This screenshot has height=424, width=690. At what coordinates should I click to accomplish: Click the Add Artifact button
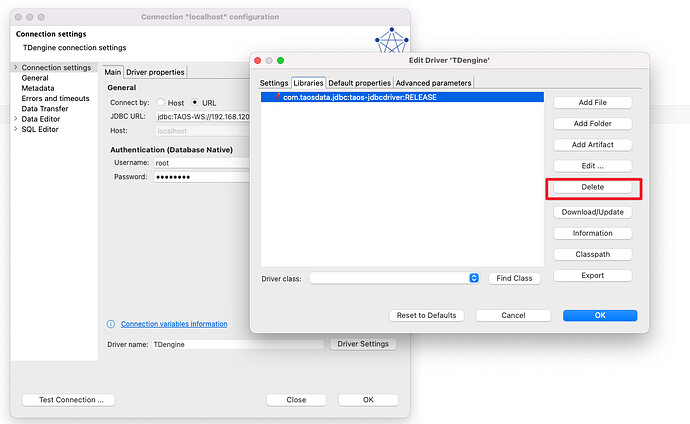pos(593,145)
